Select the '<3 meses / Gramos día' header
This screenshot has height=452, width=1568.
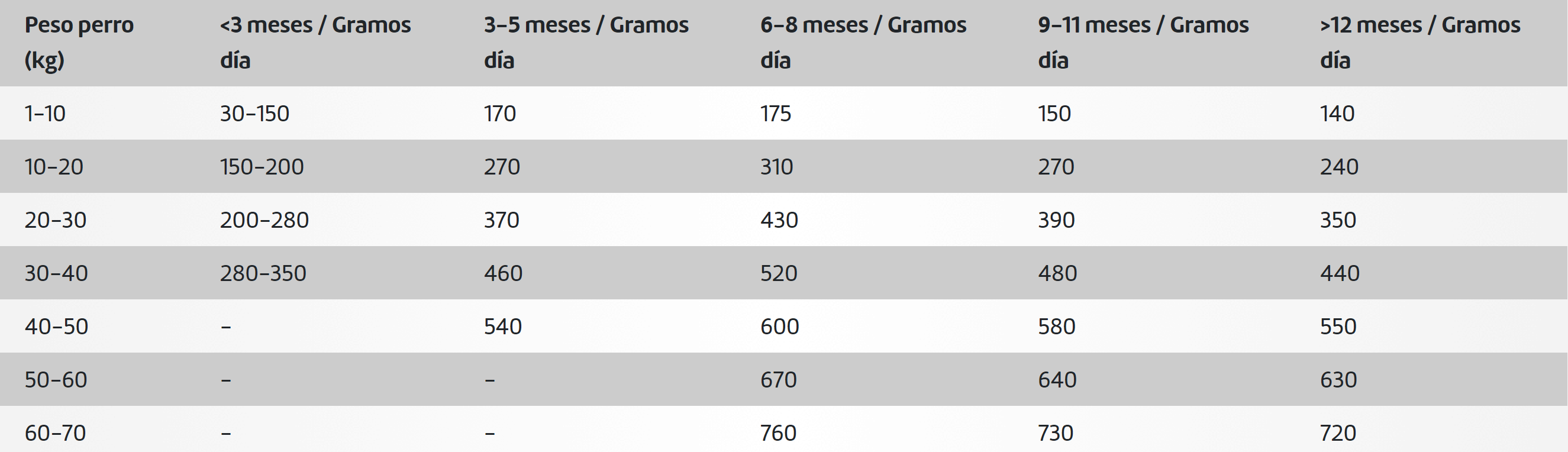(315, 43)
